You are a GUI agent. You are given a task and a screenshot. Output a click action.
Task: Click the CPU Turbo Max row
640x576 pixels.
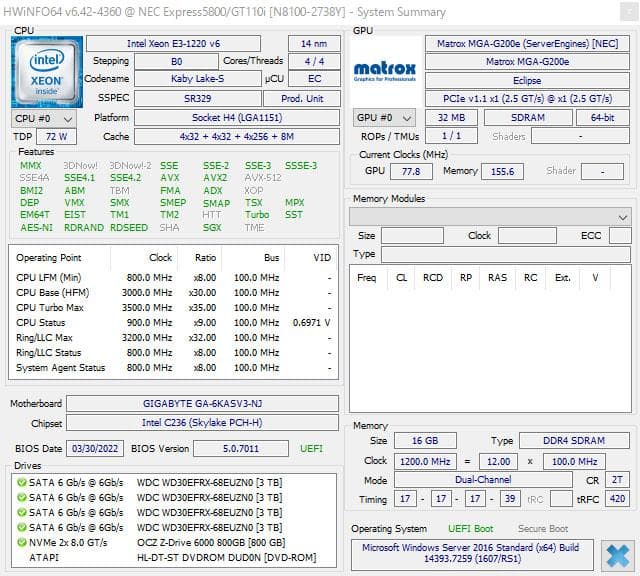coord(173,307)
